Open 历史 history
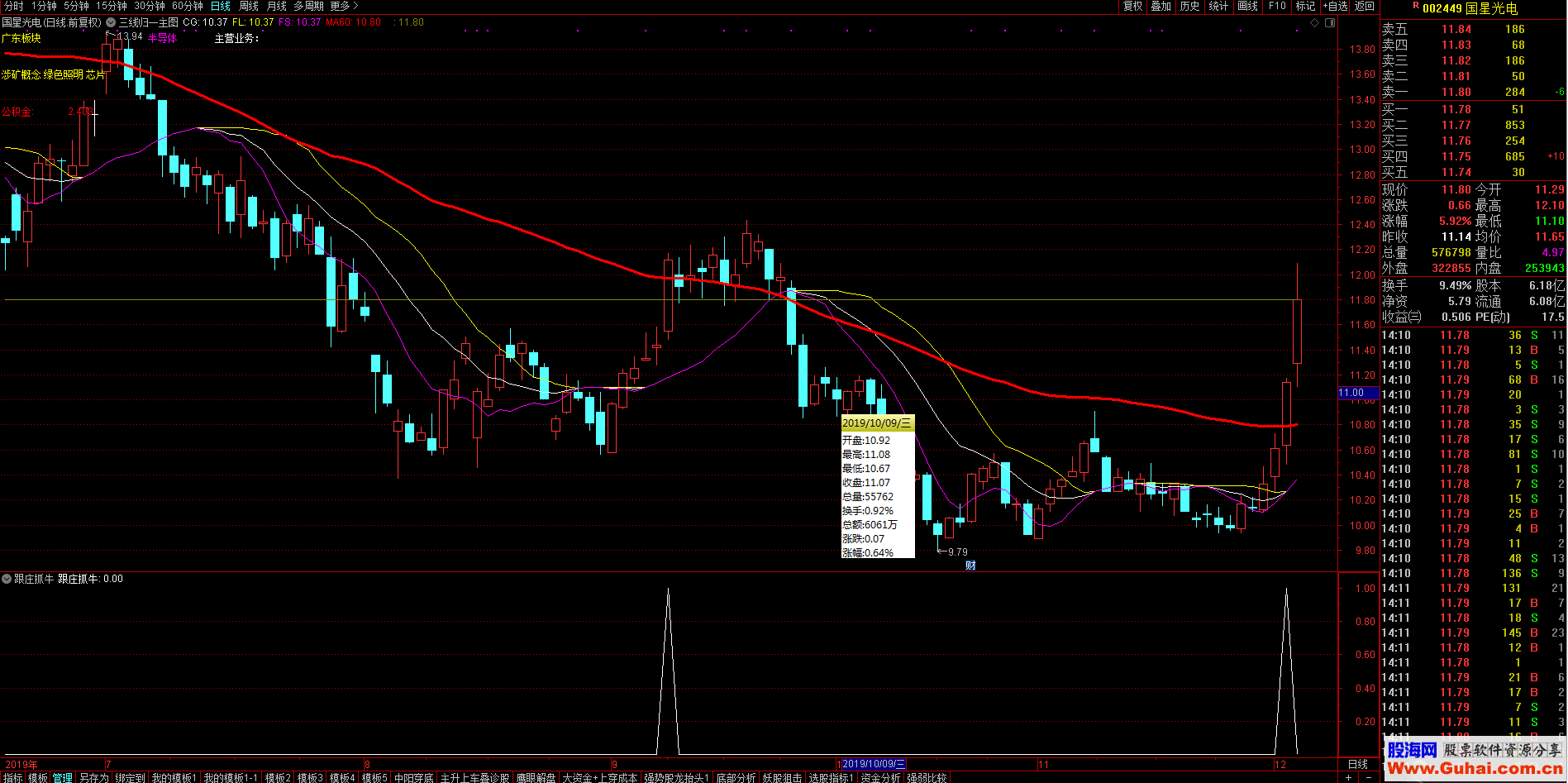 1190,6
